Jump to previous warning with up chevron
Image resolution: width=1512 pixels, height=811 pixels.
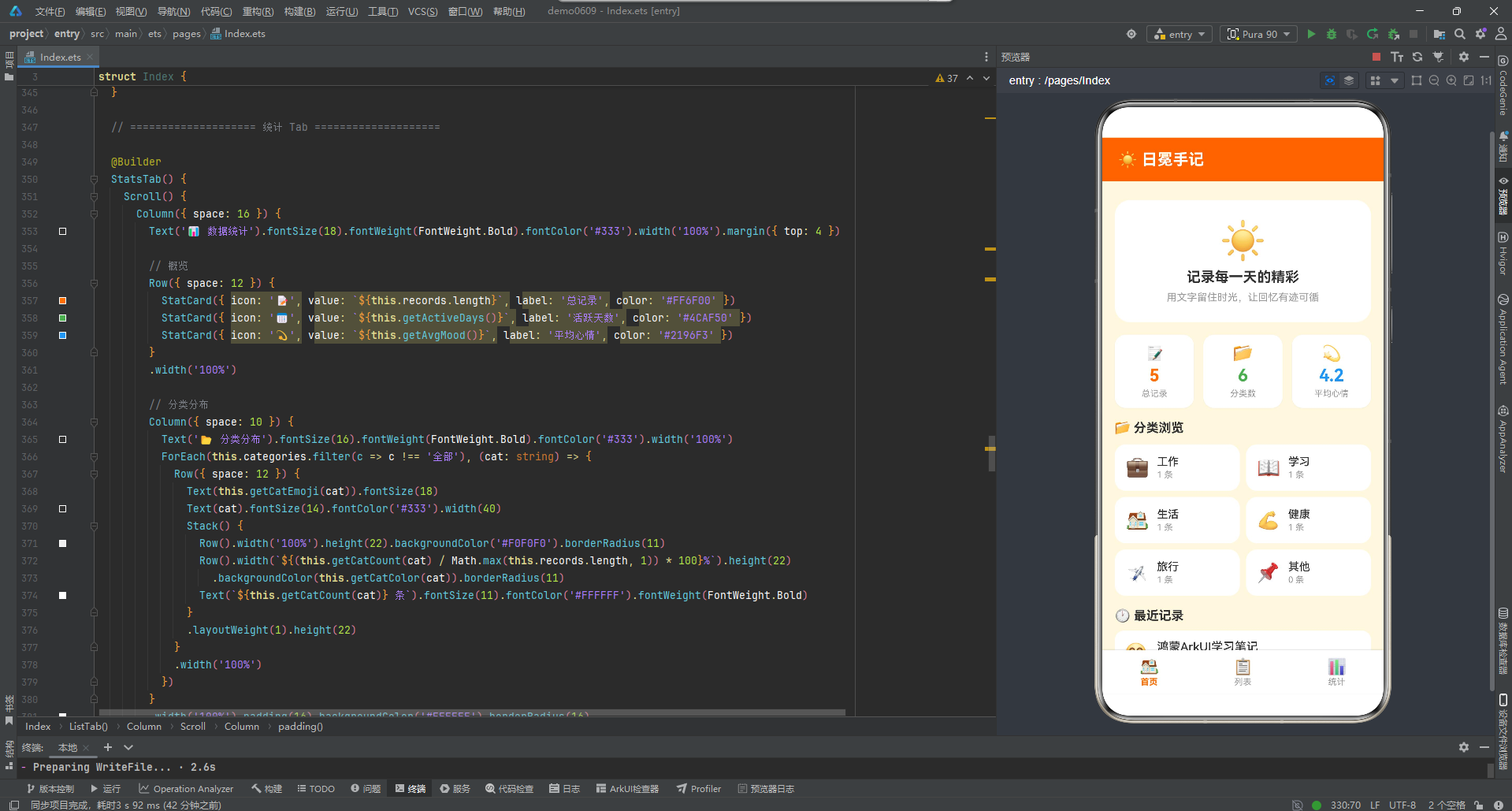point(970,78)
